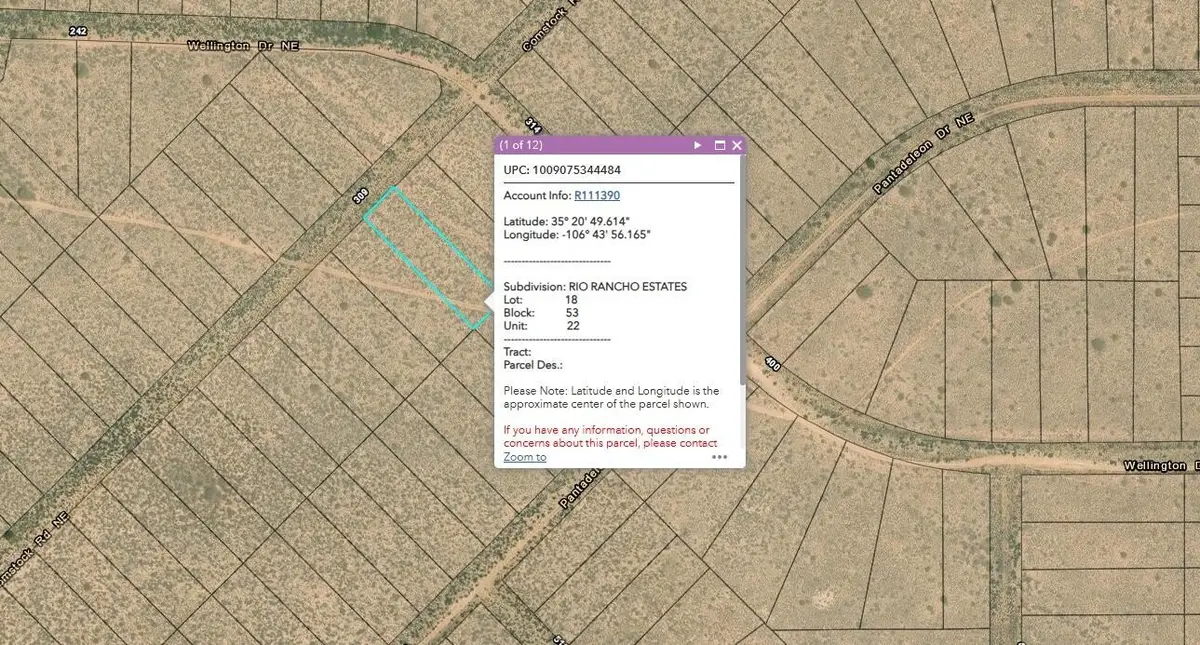Click the Block 53 value
Viewport: 1200px width, 645px height.
tap(572, 313)
